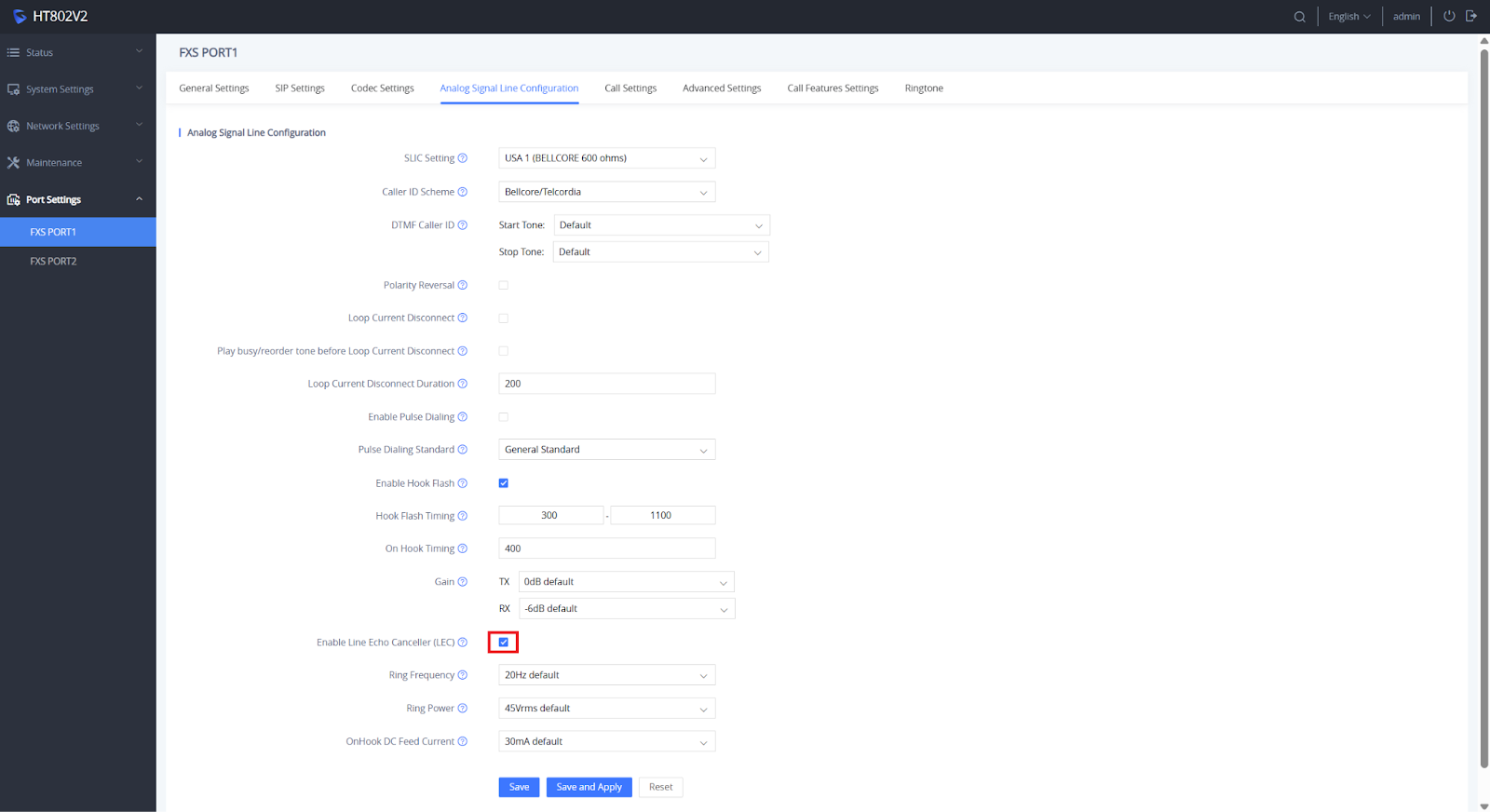Click the Network Settings globe icon

(x=13, y=126)
